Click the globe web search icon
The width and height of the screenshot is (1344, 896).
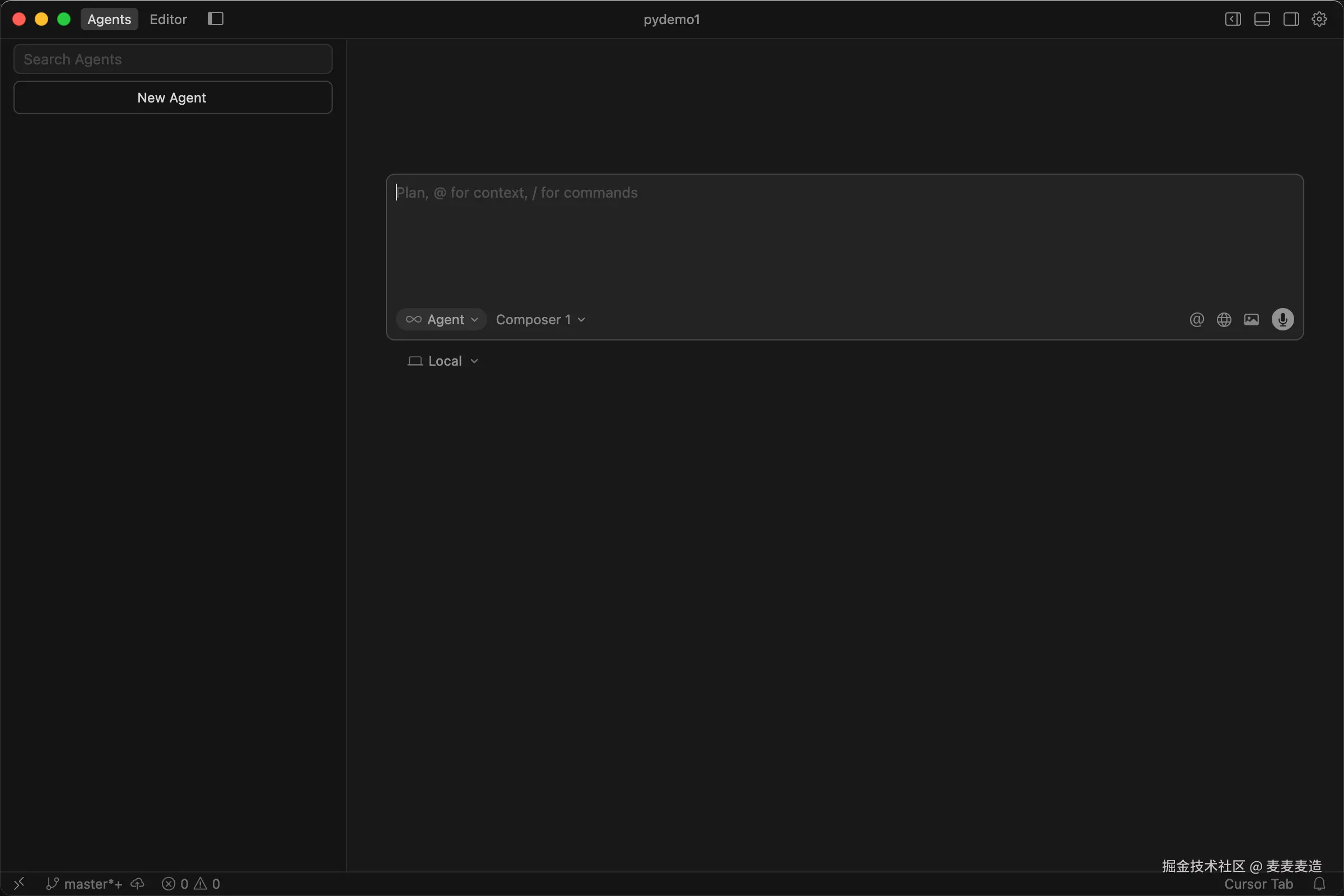[1224, 319]
